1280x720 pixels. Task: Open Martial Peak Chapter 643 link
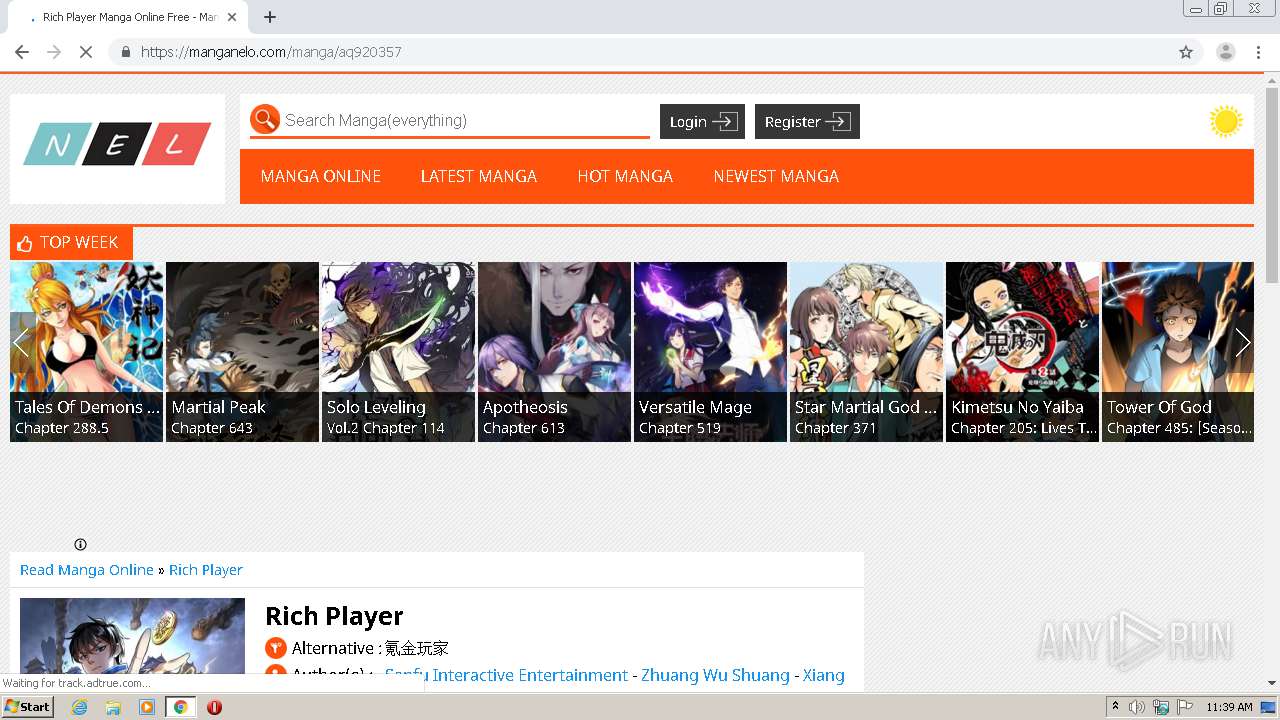[212, 428]
